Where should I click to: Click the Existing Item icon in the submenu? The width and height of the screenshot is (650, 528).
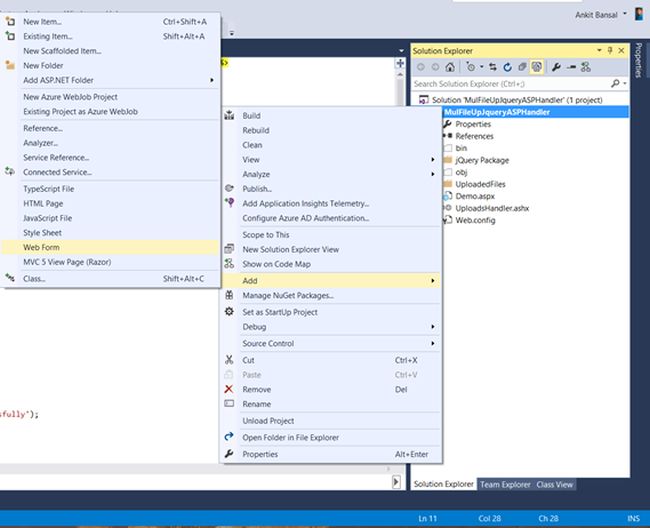click(x=10, y=36)
